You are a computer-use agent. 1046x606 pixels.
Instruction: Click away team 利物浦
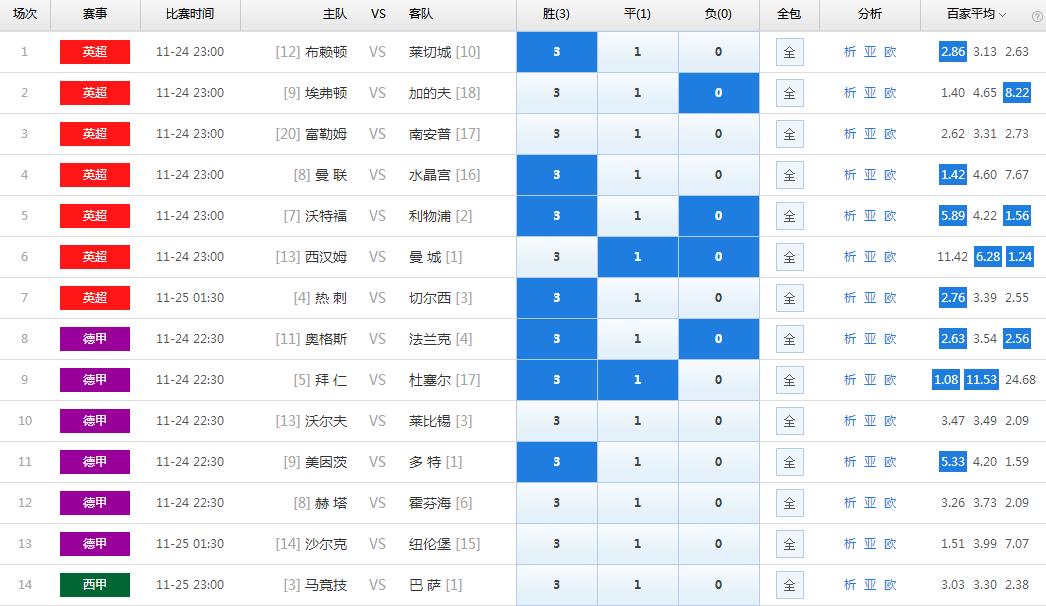pyautogui.click(x=430, y=216)
